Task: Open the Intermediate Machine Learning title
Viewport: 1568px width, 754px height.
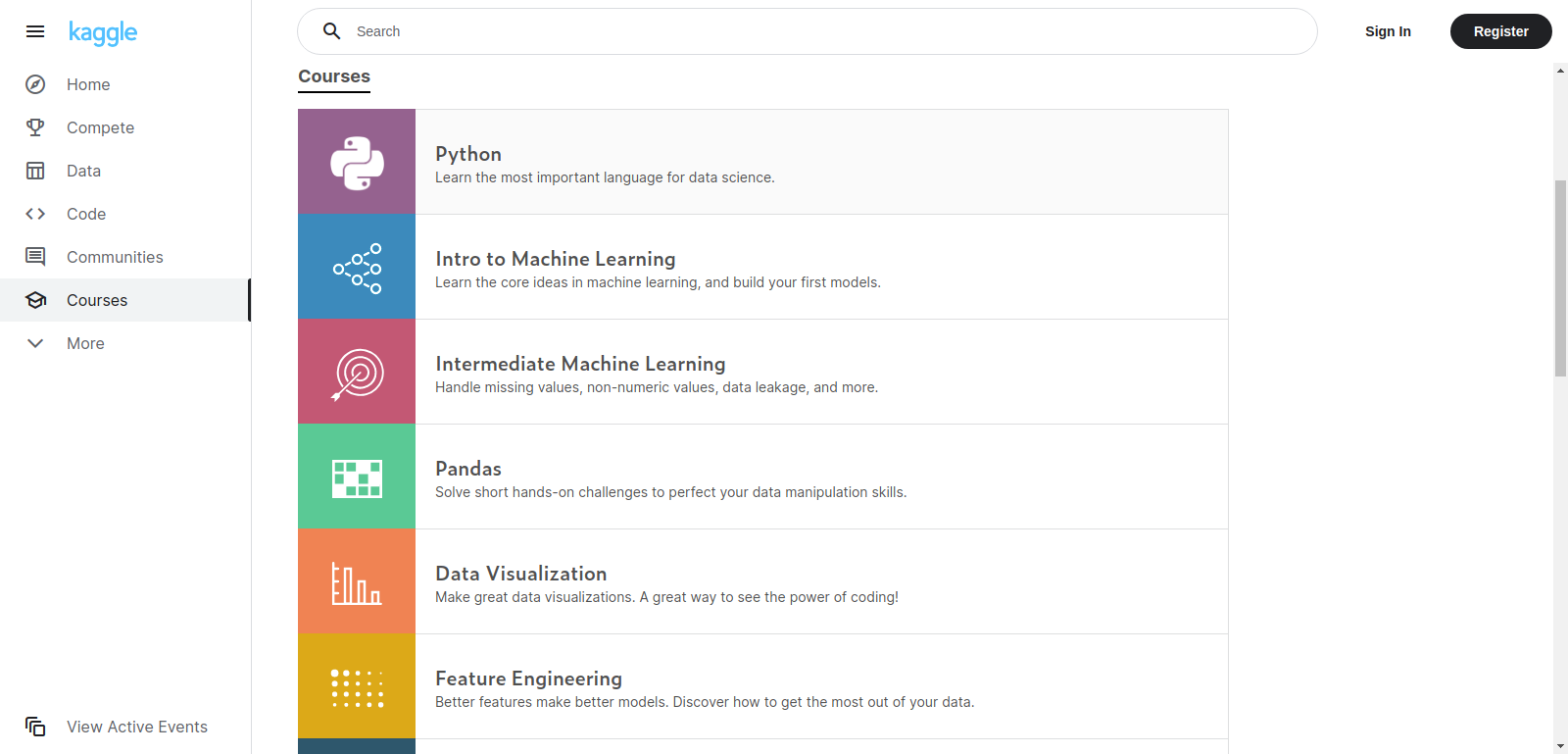Action: point(580,364)
